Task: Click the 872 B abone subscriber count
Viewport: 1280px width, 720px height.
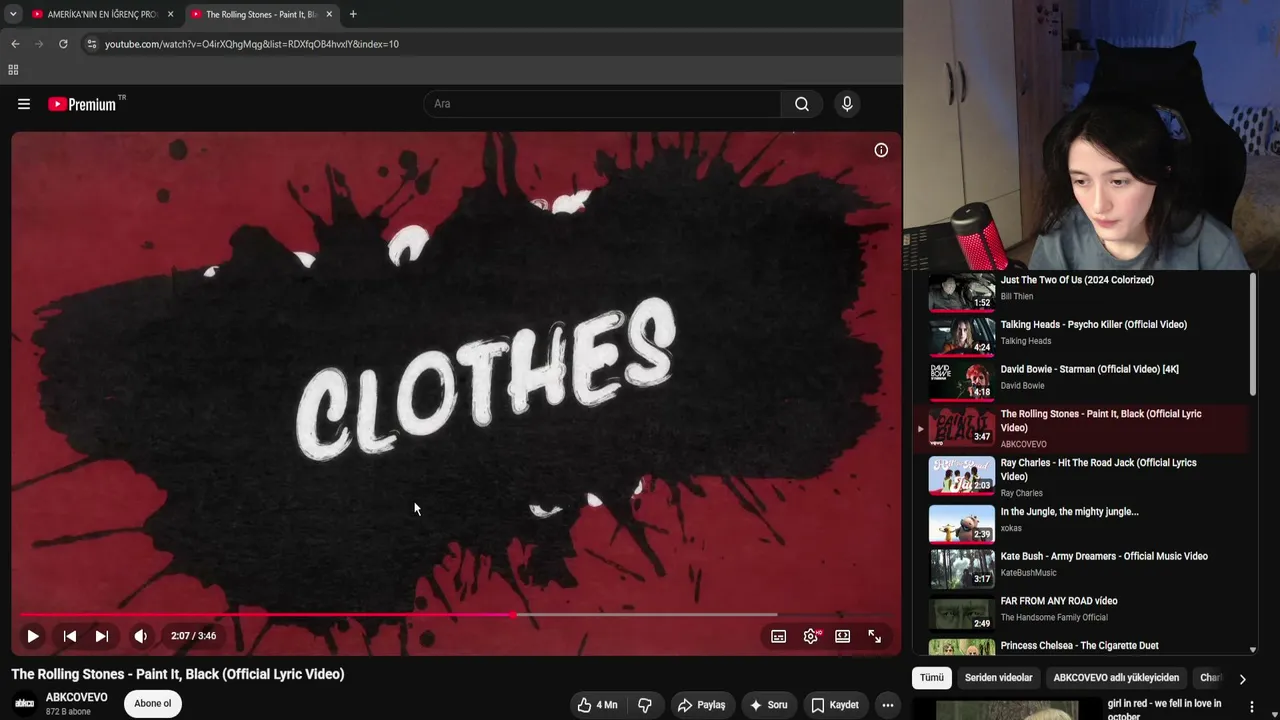Action: point(68,712)
